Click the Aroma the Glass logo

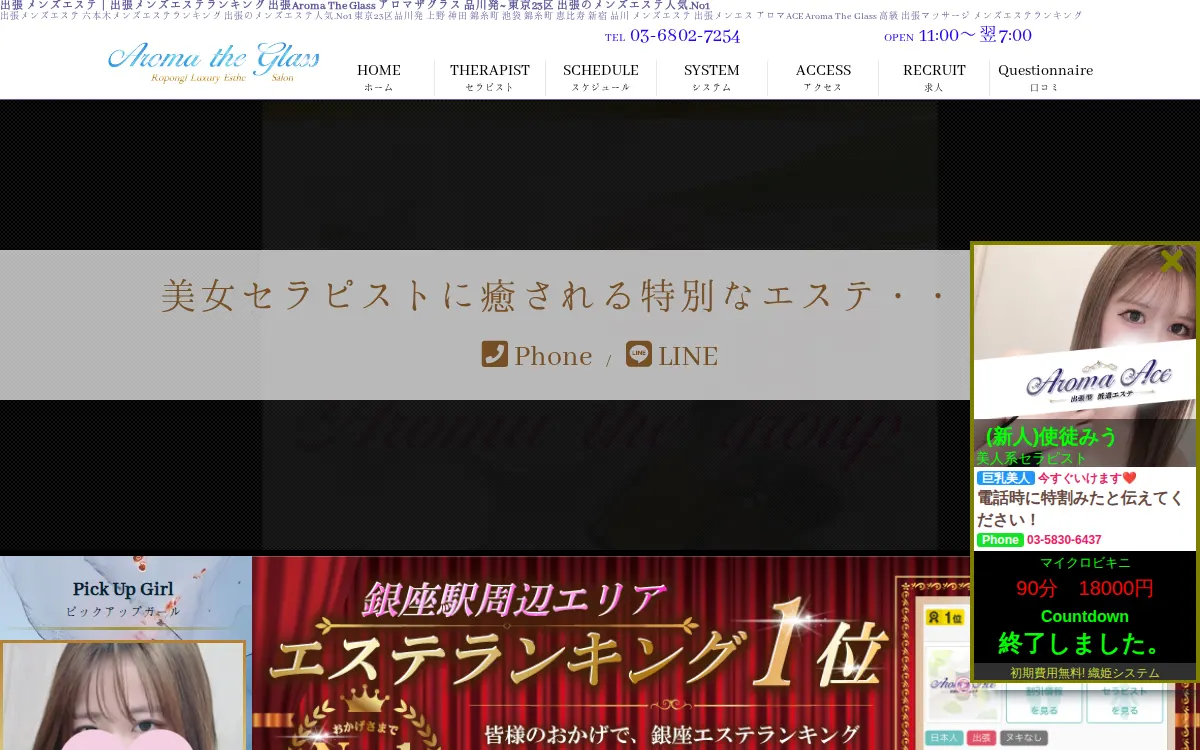click(x=213, y=62)
